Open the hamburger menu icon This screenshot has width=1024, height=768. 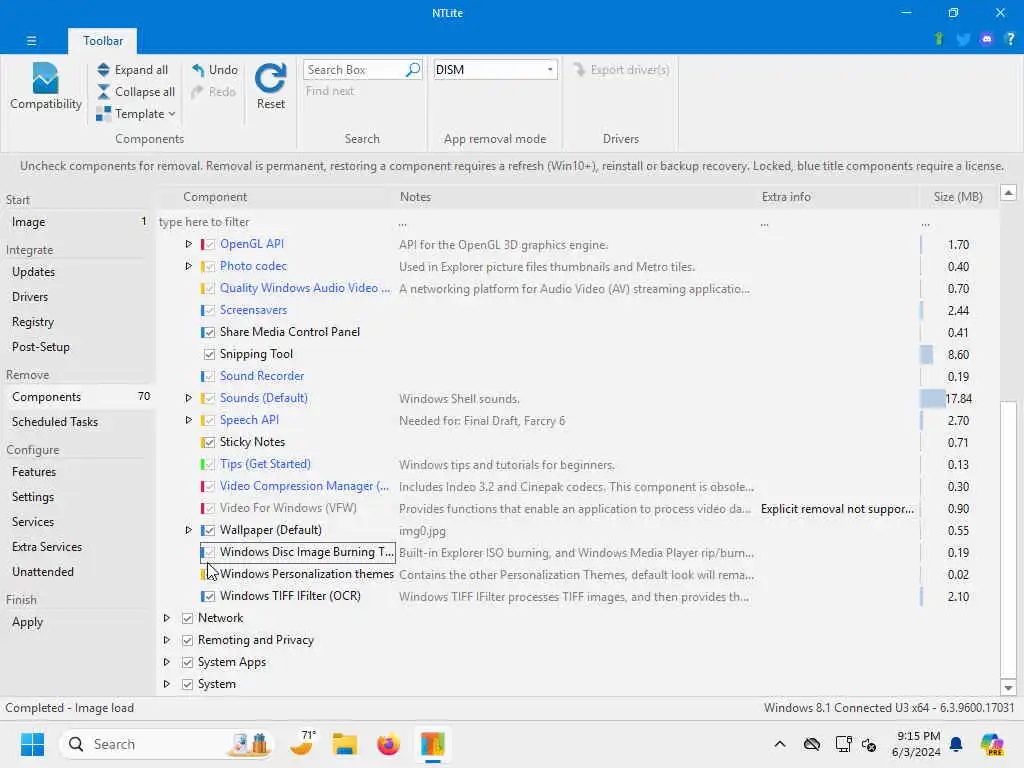[31, 40]
